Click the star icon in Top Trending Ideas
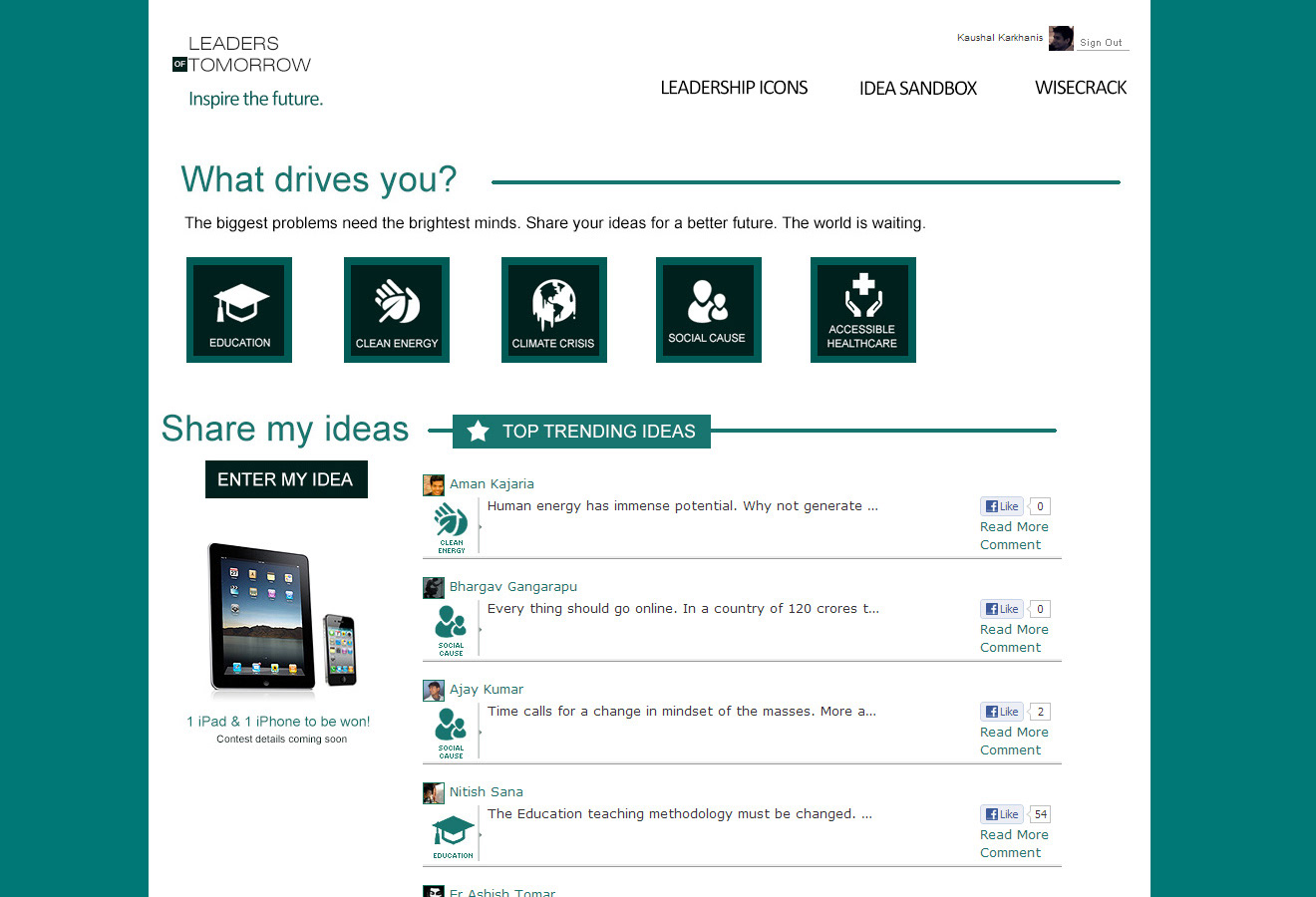 (x=478, y=432)
